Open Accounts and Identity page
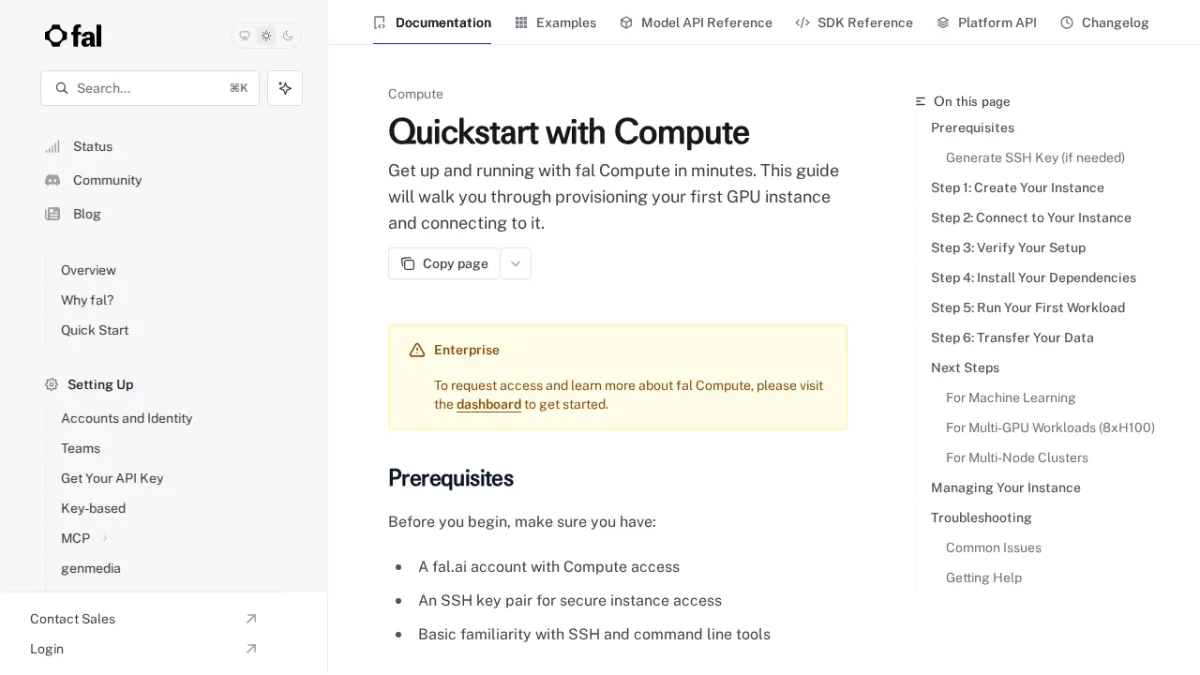The height and width of the screenshot is (675, 1200). click(x=126, y=418)
